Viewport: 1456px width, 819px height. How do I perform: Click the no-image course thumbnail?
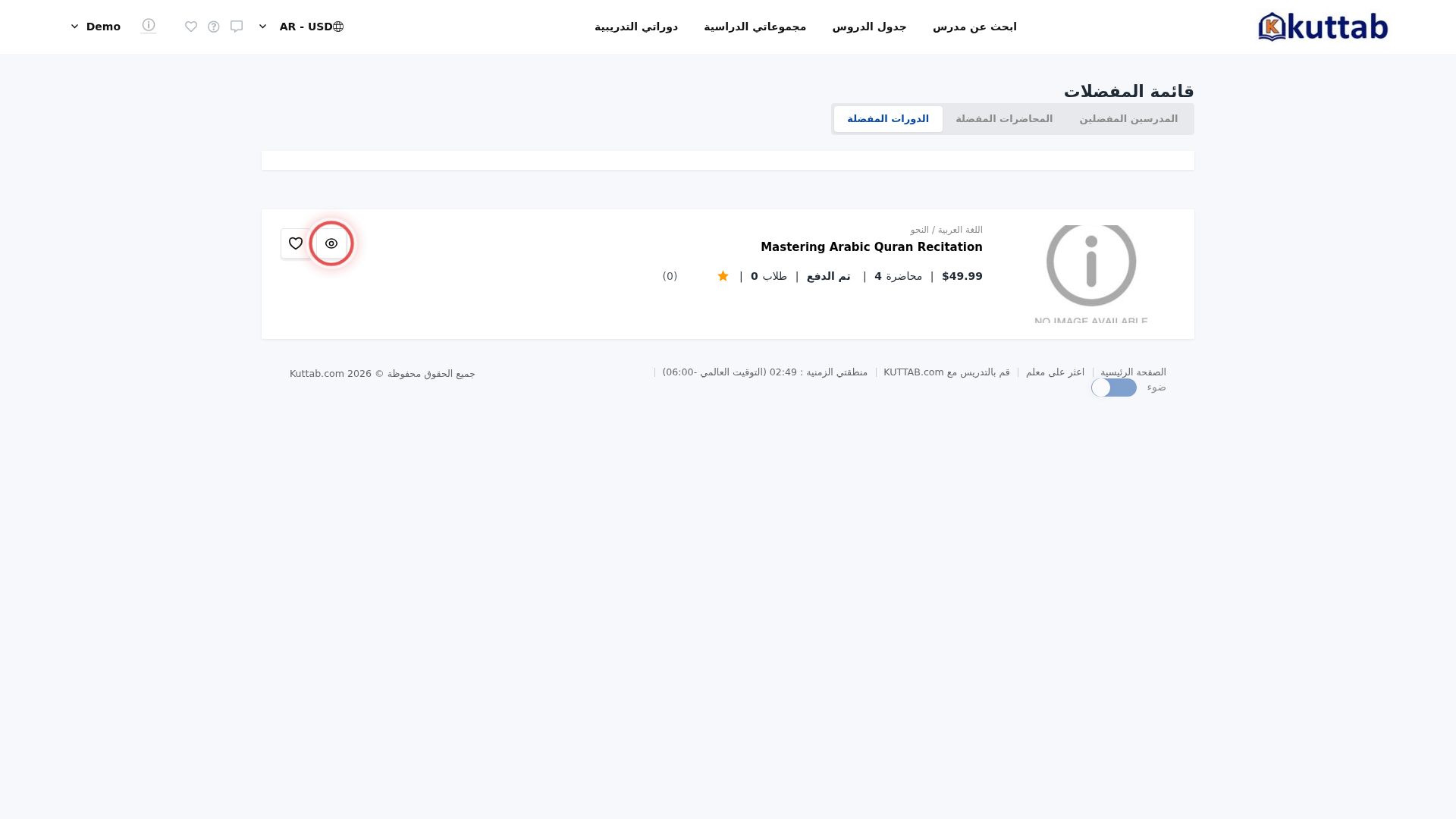(x=1091, y=274)
